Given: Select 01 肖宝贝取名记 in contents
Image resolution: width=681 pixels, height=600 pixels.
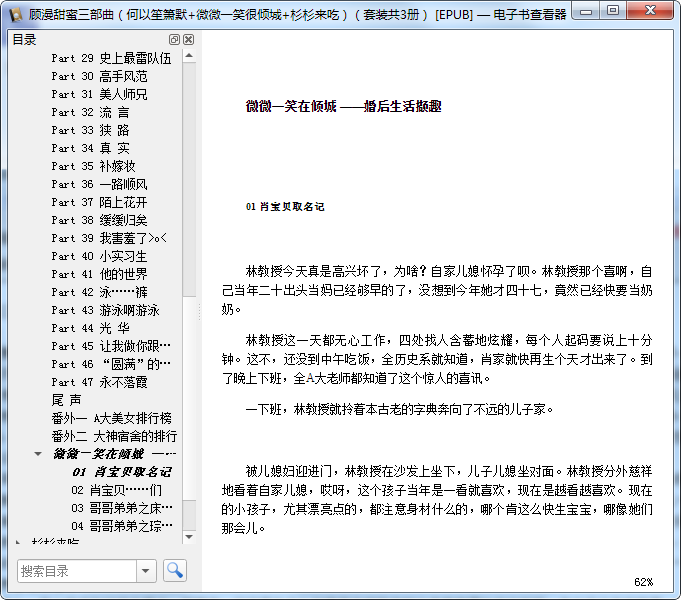Looking at the screenshot, I should pyautogui.click(x=122, y=472).
